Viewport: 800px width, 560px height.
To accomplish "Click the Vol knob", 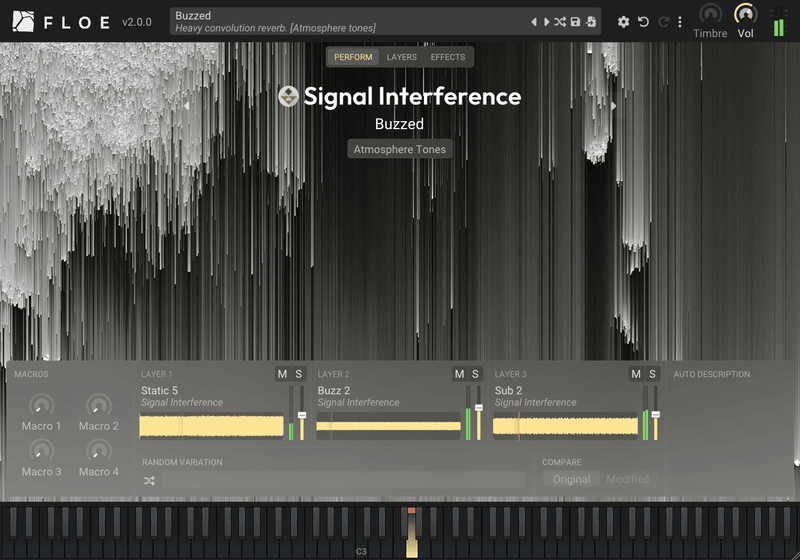I will 745,14.
